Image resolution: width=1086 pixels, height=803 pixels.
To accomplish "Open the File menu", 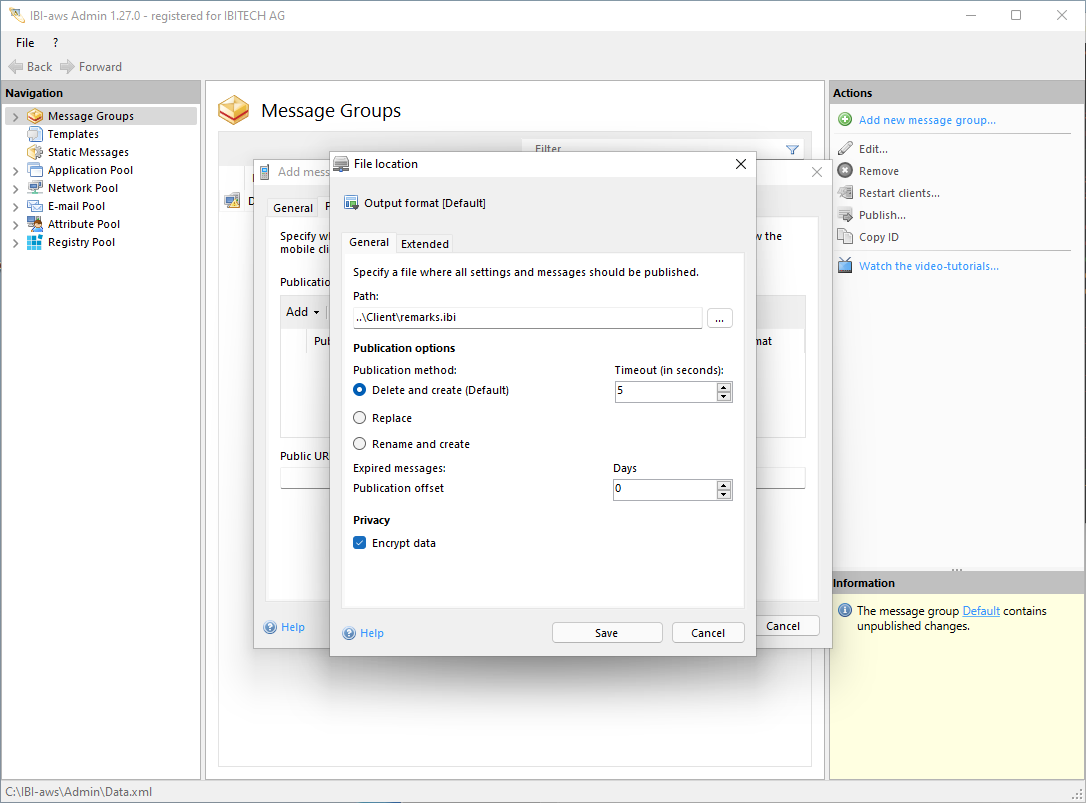I will tap(25, 43).
